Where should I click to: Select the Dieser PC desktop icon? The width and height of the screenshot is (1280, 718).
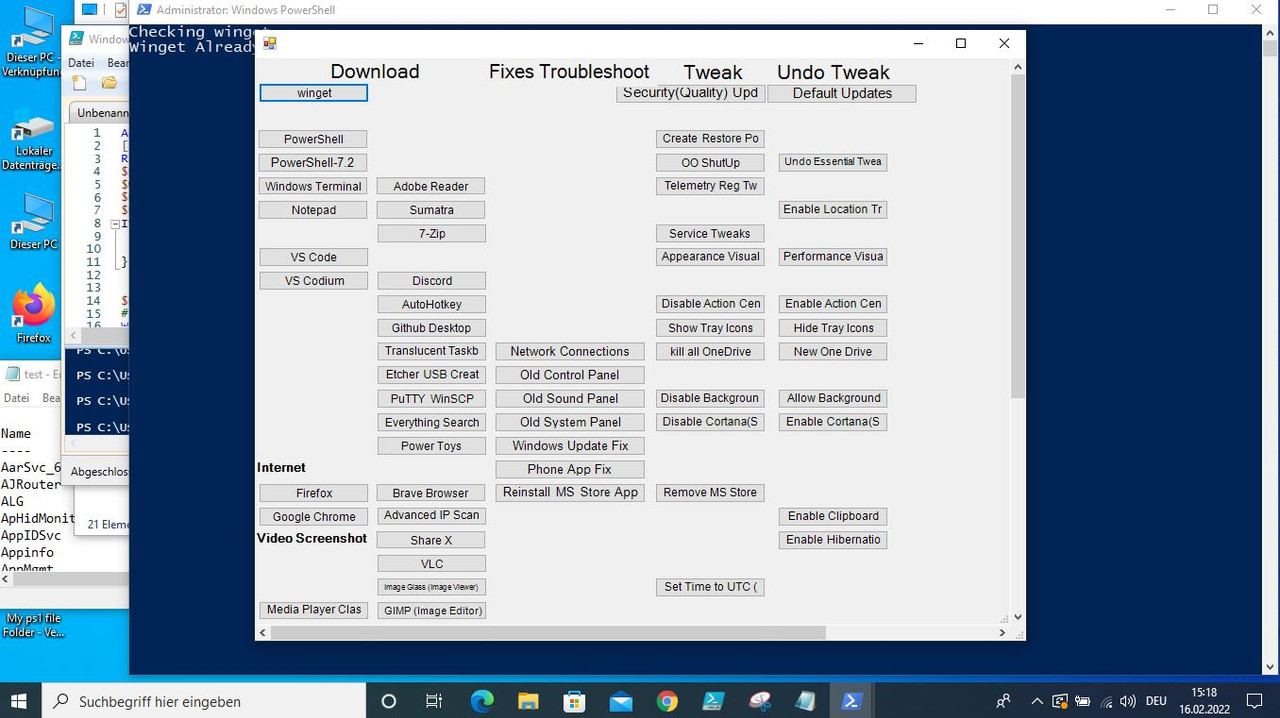pyautogui.click(x=33, y=222)
